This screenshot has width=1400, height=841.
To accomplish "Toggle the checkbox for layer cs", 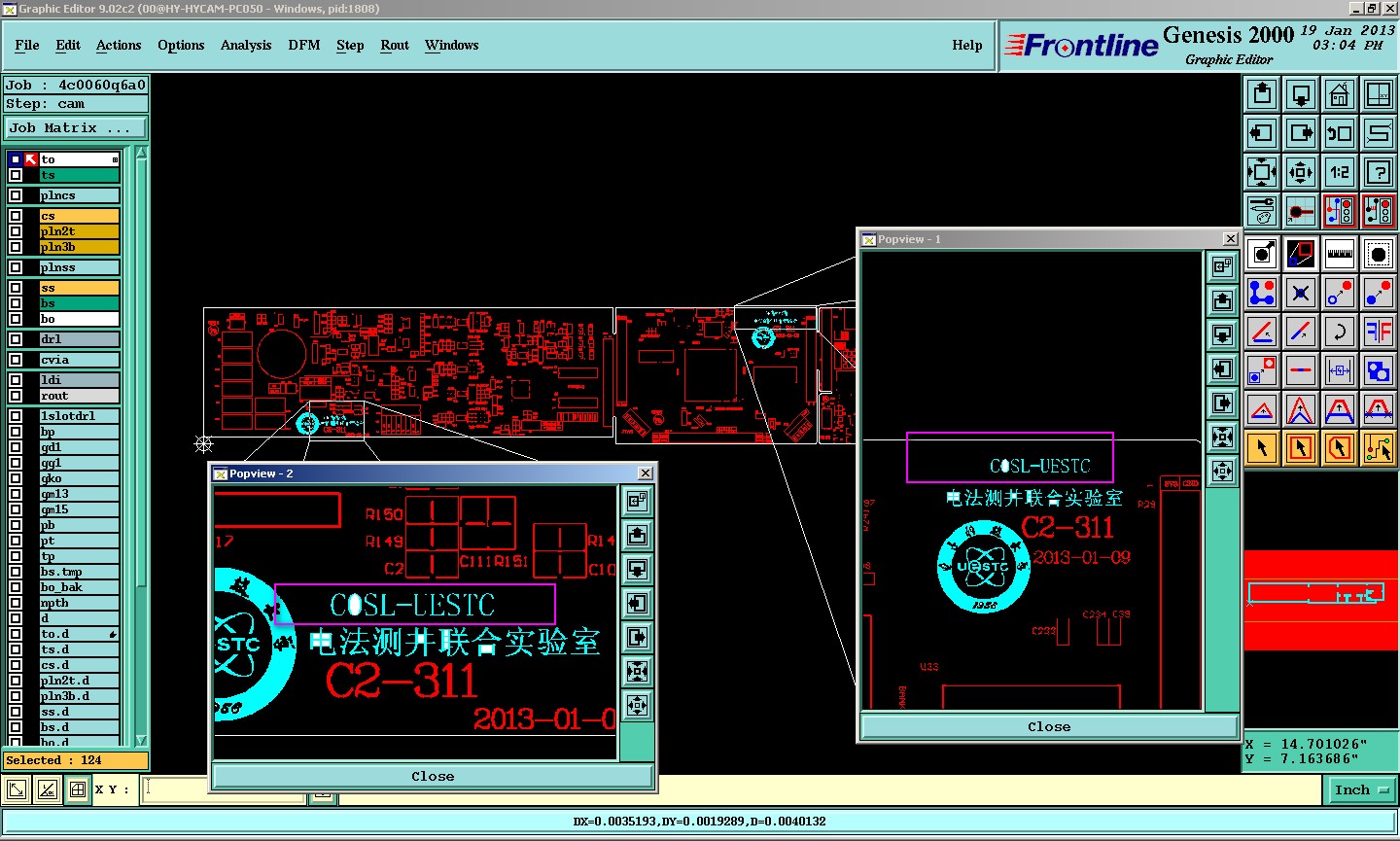I will pyautogui.click(x=16, y=216).
